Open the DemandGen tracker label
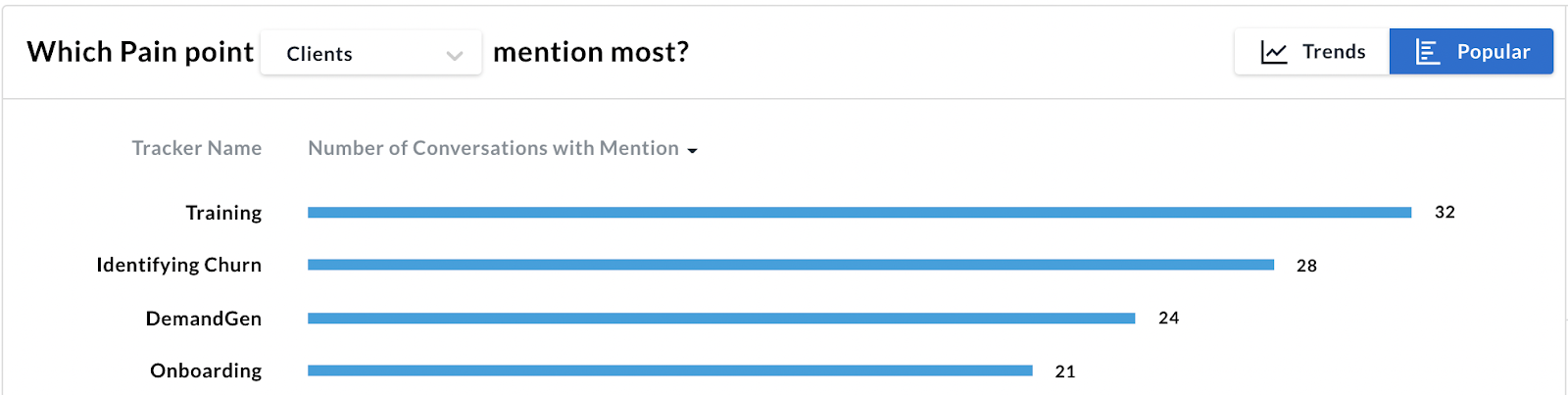This screenshot has height=395, width=1568. (203, 319)
